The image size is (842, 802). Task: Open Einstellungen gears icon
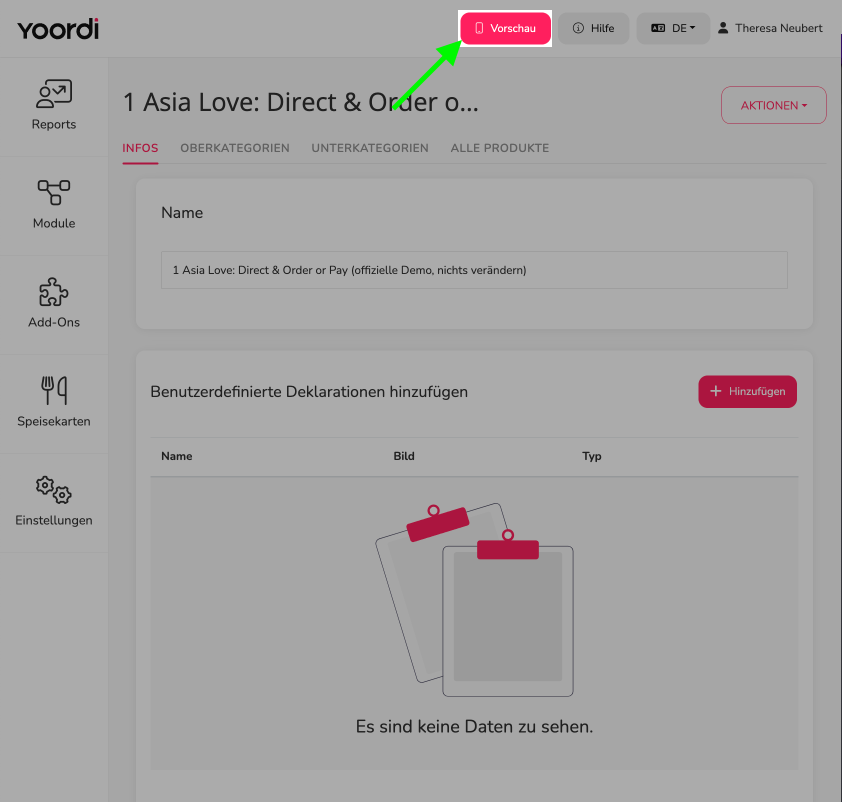(x=54, y=490)
